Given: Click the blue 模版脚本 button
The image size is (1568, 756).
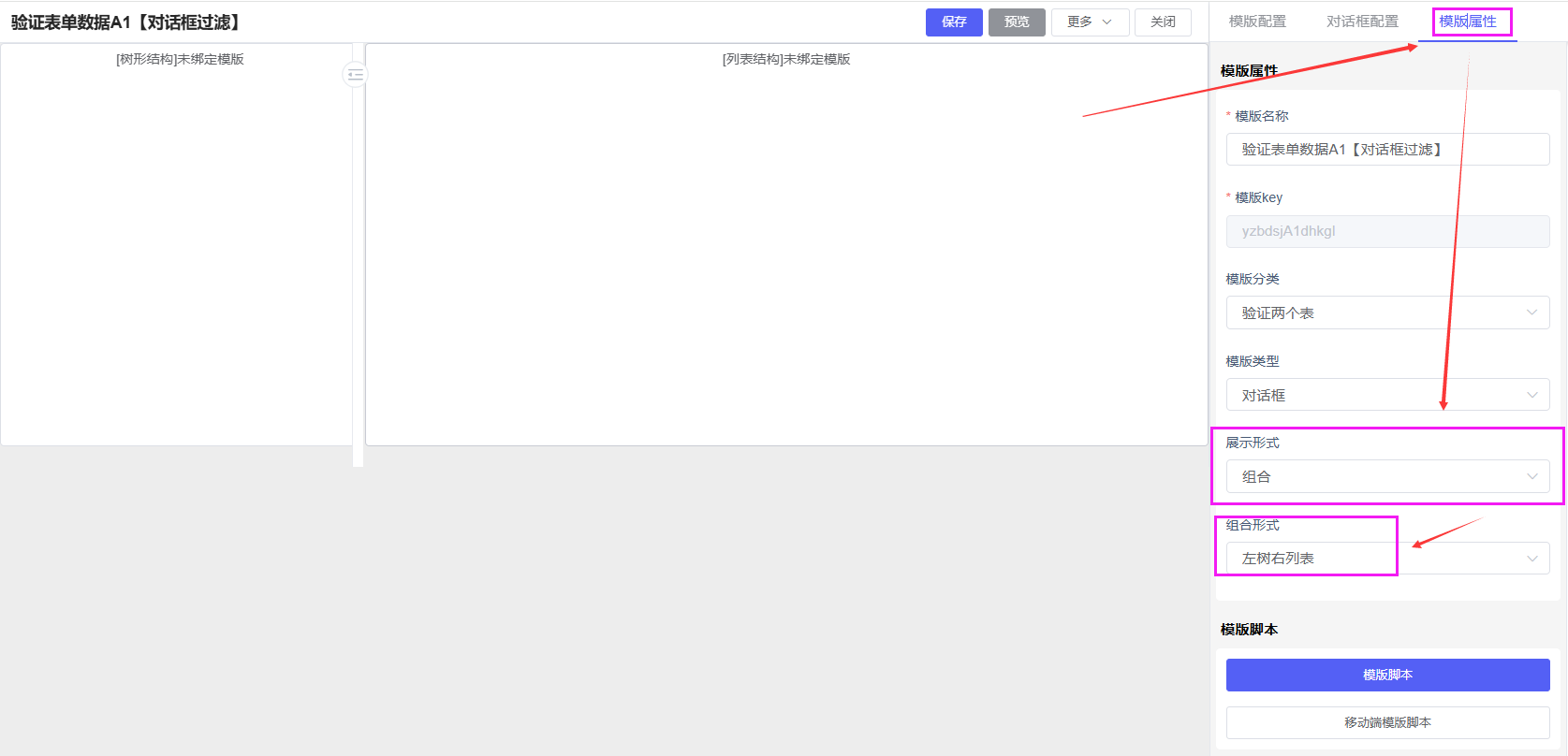Looking at the screenshot, I should coord(1386,675).
